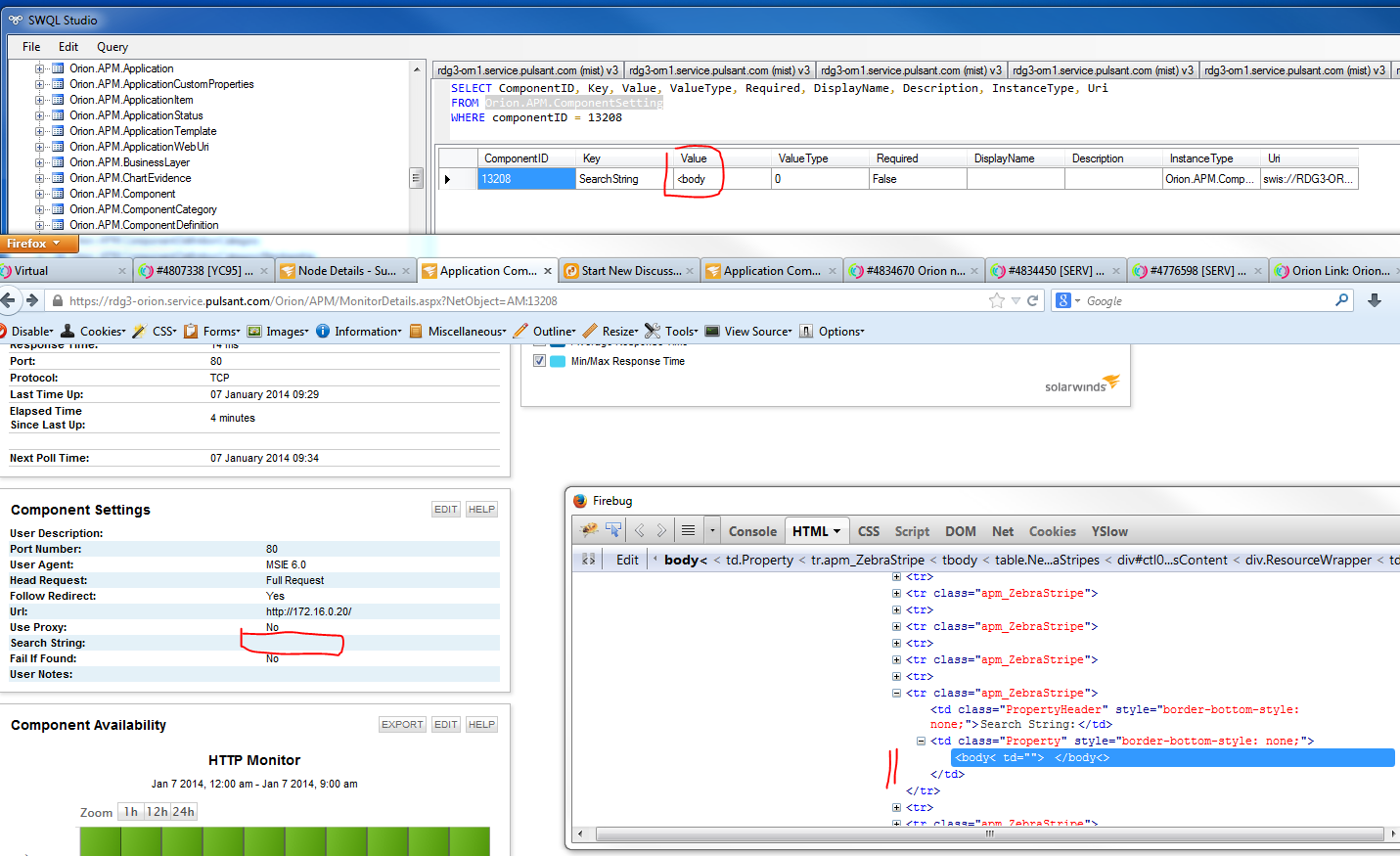Close the Node Details browser tab
The image size is (1400, 856).
point(406,271)
